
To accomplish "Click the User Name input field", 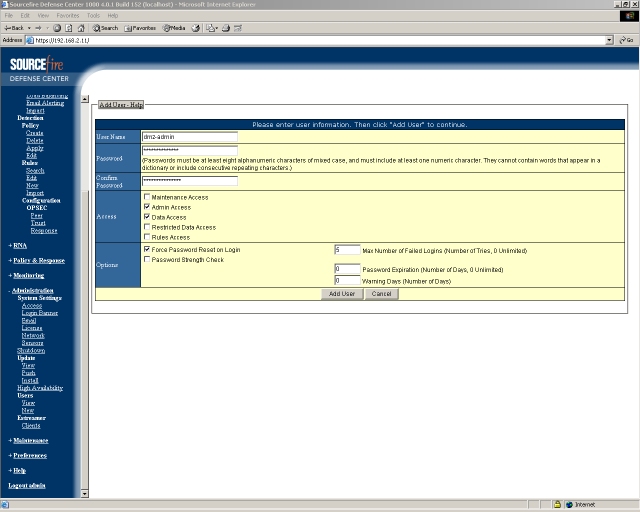I will (190, 137).
